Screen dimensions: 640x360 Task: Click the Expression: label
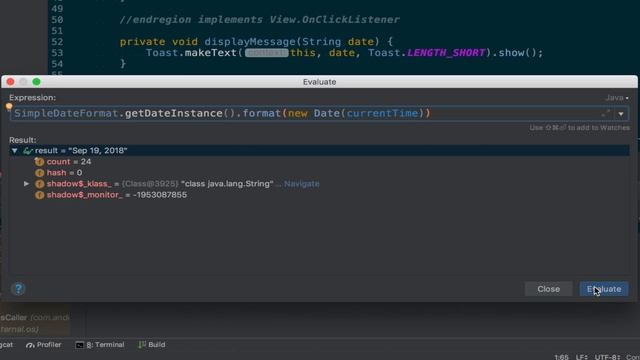point(33,98)
